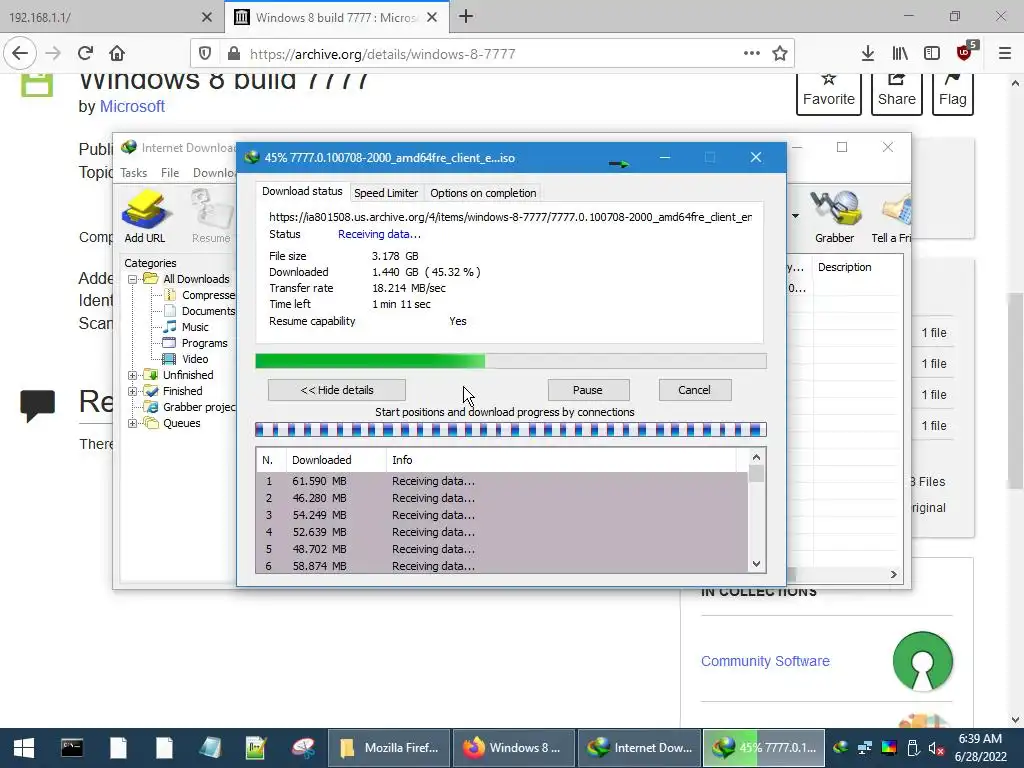The image size is (1024, 768).
Task: Follow the Microsoft author link
Action: click(x=132, y=106)
